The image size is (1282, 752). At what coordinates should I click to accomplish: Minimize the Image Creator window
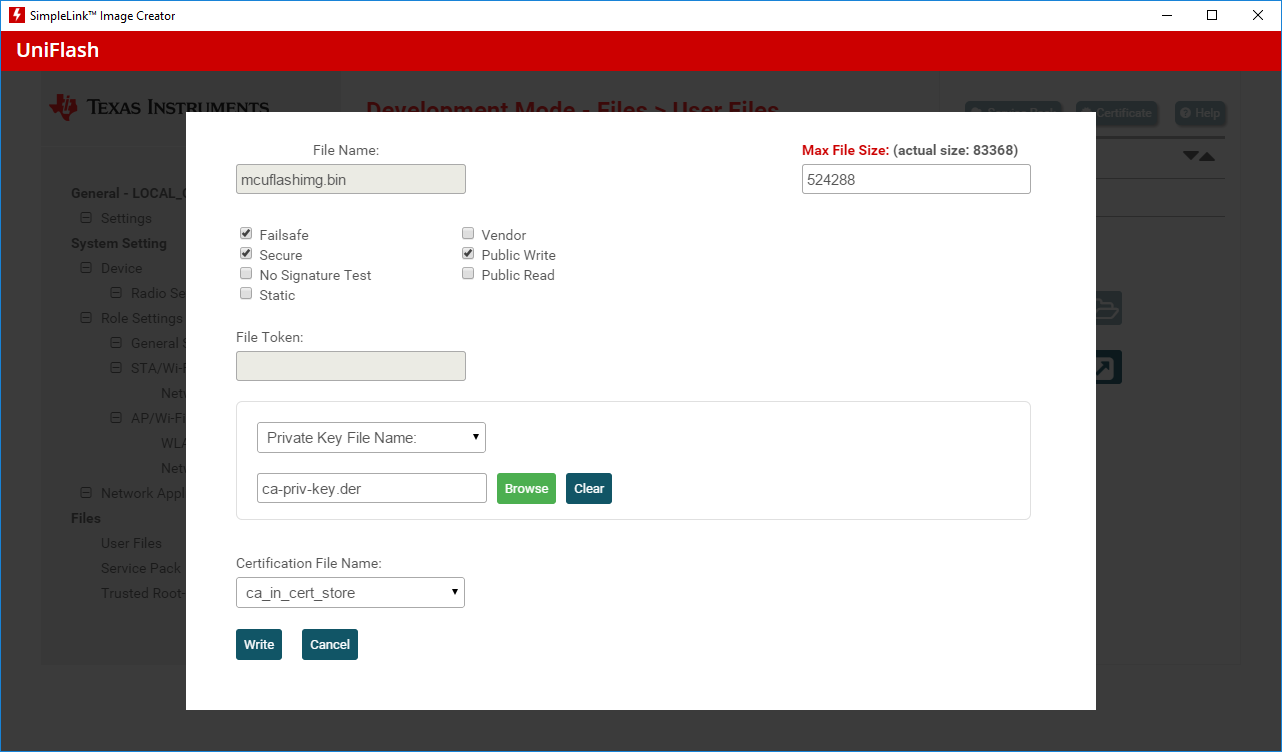point(1166,15)
